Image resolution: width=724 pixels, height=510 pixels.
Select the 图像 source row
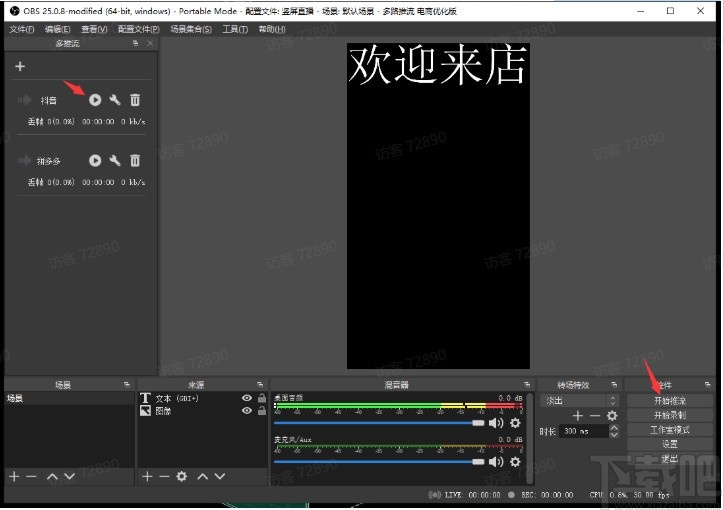pos(203,410)
